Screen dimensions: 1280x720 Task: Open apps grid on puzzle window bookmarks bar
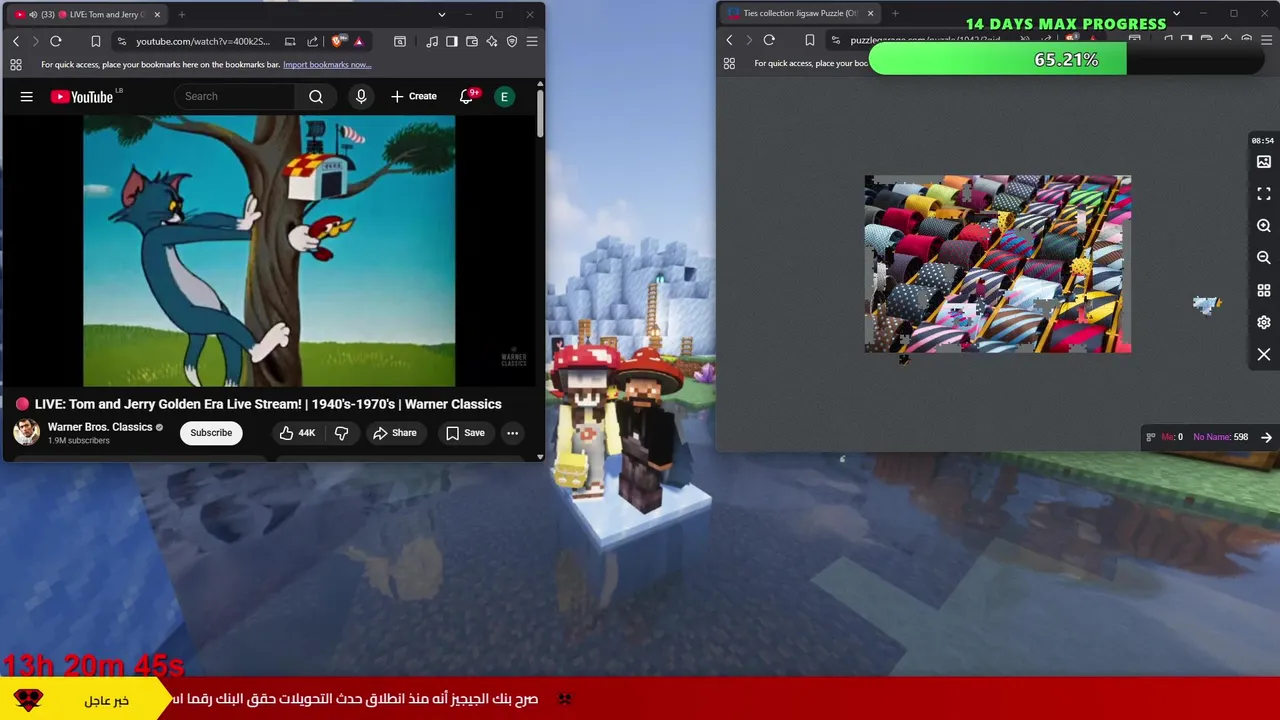(x=729, y=63)
